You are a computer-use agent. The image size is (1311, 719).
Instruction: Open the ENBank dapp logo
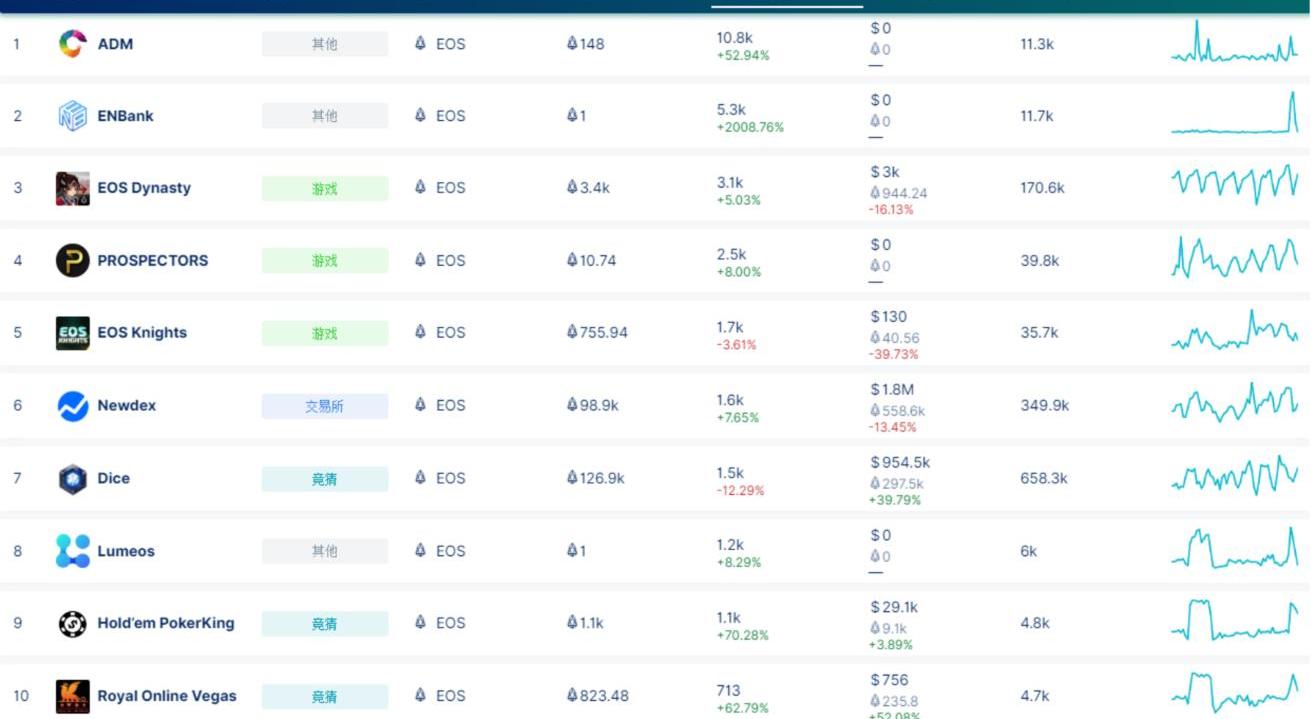coord(73,116)
